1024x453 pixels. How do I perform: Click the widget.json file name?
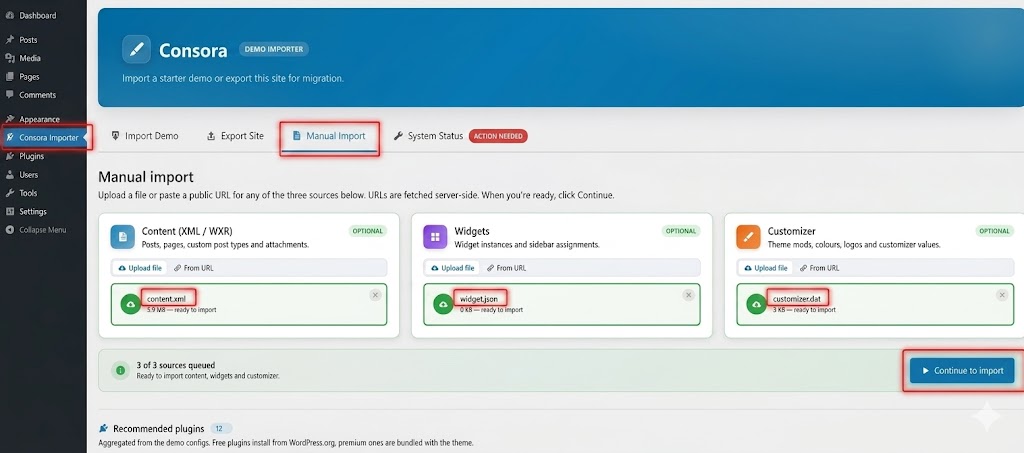pyautogui.click(x=479, y=299)
